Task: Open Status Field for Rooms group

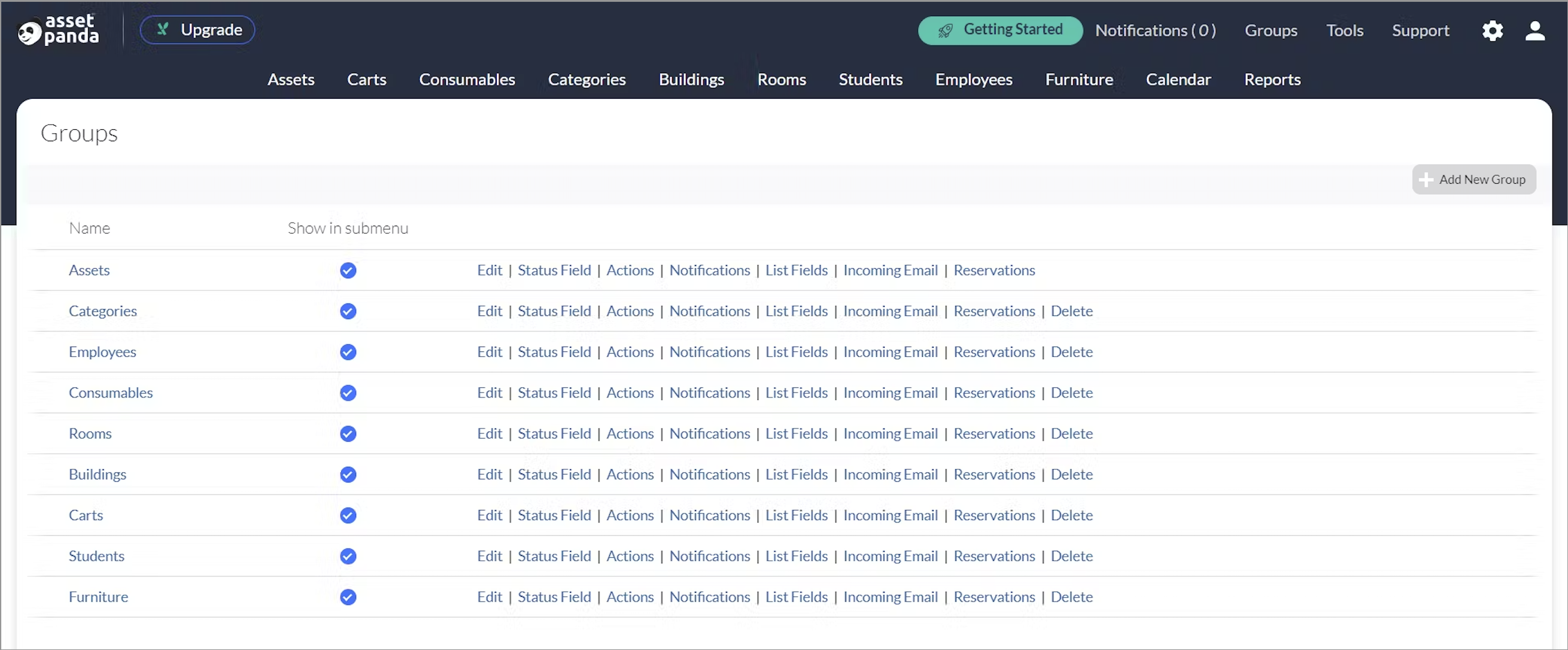Action: click(554, 433)
